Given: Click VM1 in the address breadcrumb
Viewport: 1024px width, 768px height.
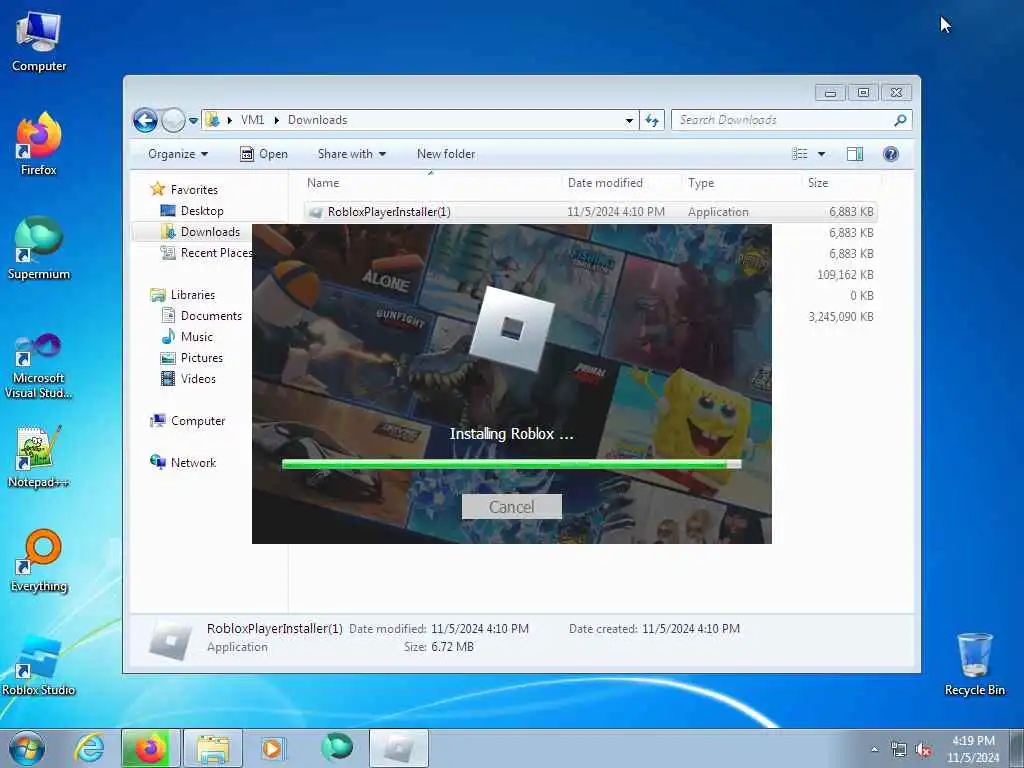Looking at the screenshot, I should click(x=252, y=120).
